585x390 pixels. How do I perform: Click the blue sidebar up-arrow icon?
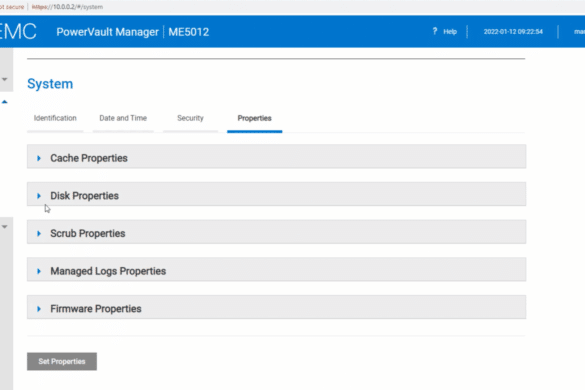pyautogui.click(x=4, y=102)
